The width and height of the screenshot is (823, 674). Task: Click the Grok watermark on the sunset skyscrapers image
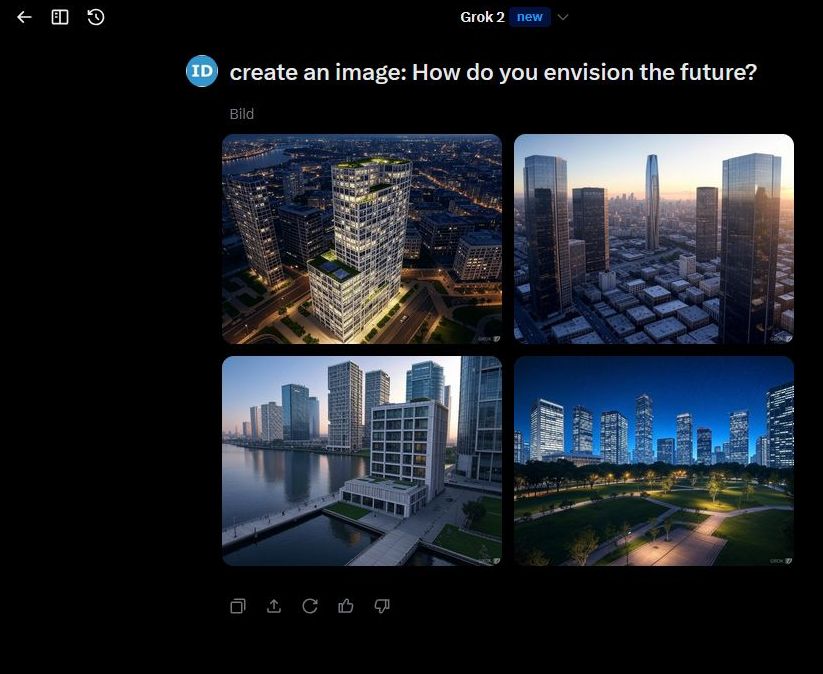[x=780, y=338]
